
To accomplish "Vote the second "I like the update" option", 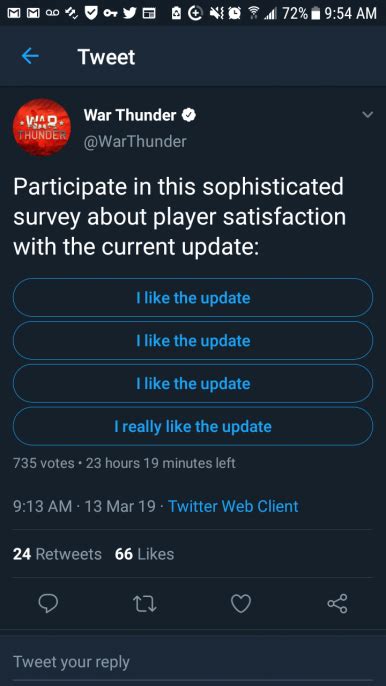I will pos(193,340).
